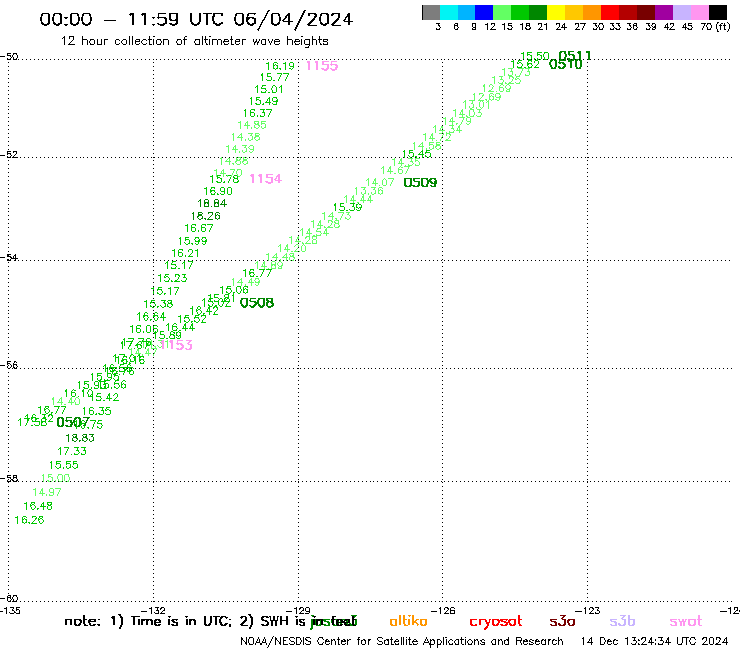740x650 pixels.
Task: Click the wave height value 18.83
Action: coord(80,438)
